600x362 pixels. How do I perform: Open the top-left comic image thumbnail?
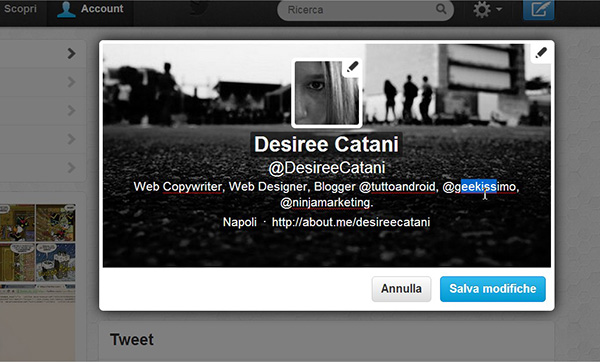click(17, 223)
